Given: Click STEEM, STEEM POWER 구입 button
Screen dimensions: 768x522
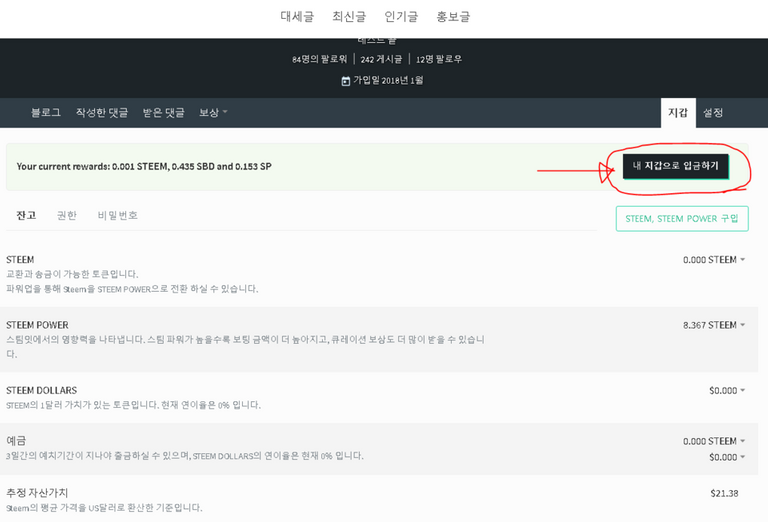Looking at the screenshot, I should tap(682, 218).
